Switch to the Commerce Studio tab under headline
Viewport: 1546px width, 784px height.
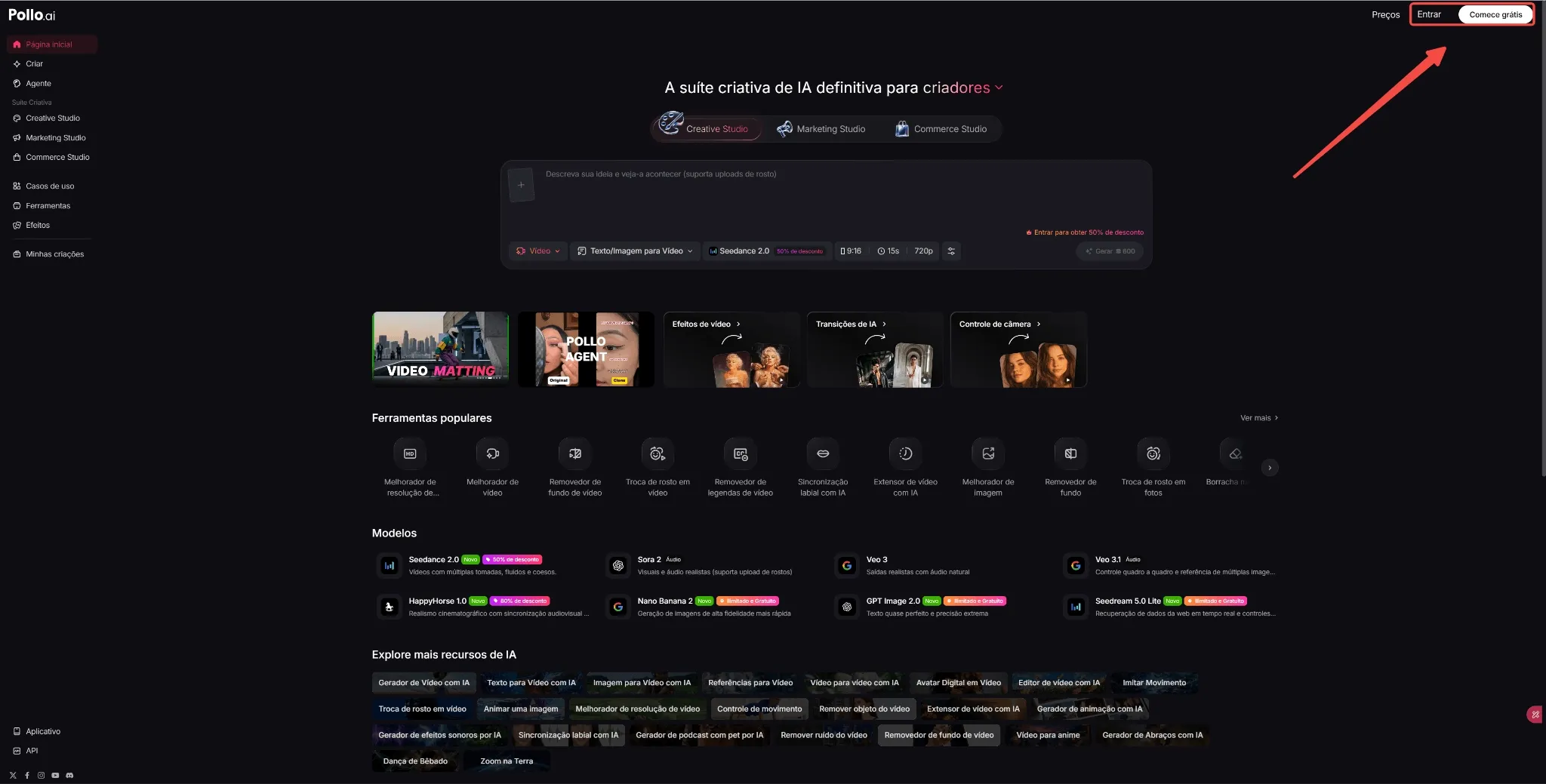941,129
